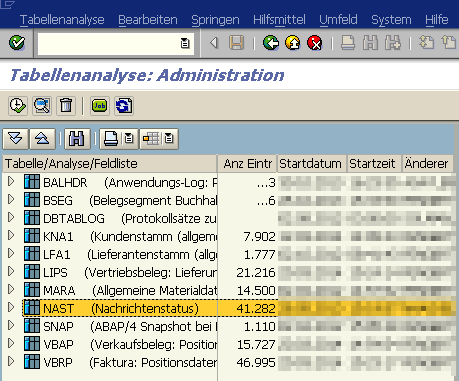
Task: Click the Collapse all nodes icon
Action: [x=42, y=138]
